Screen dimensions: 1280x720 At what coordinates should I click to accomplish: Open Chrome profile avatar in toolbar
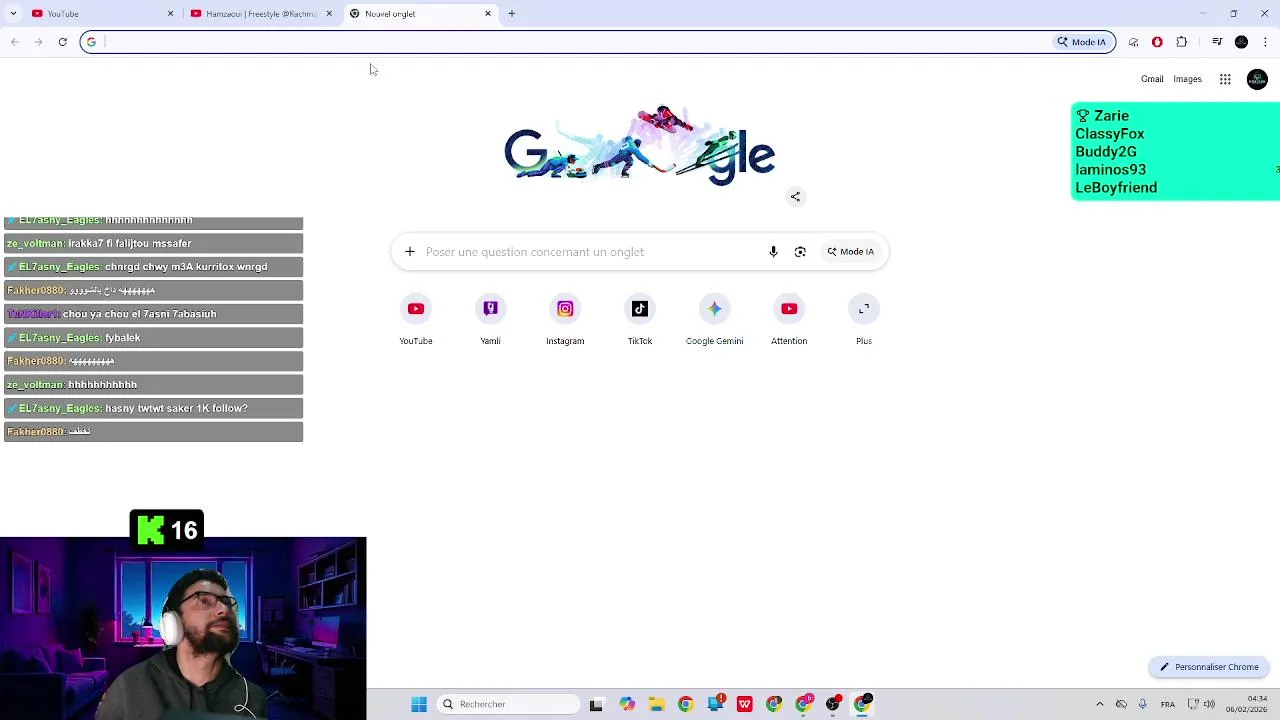[1241, 42]
